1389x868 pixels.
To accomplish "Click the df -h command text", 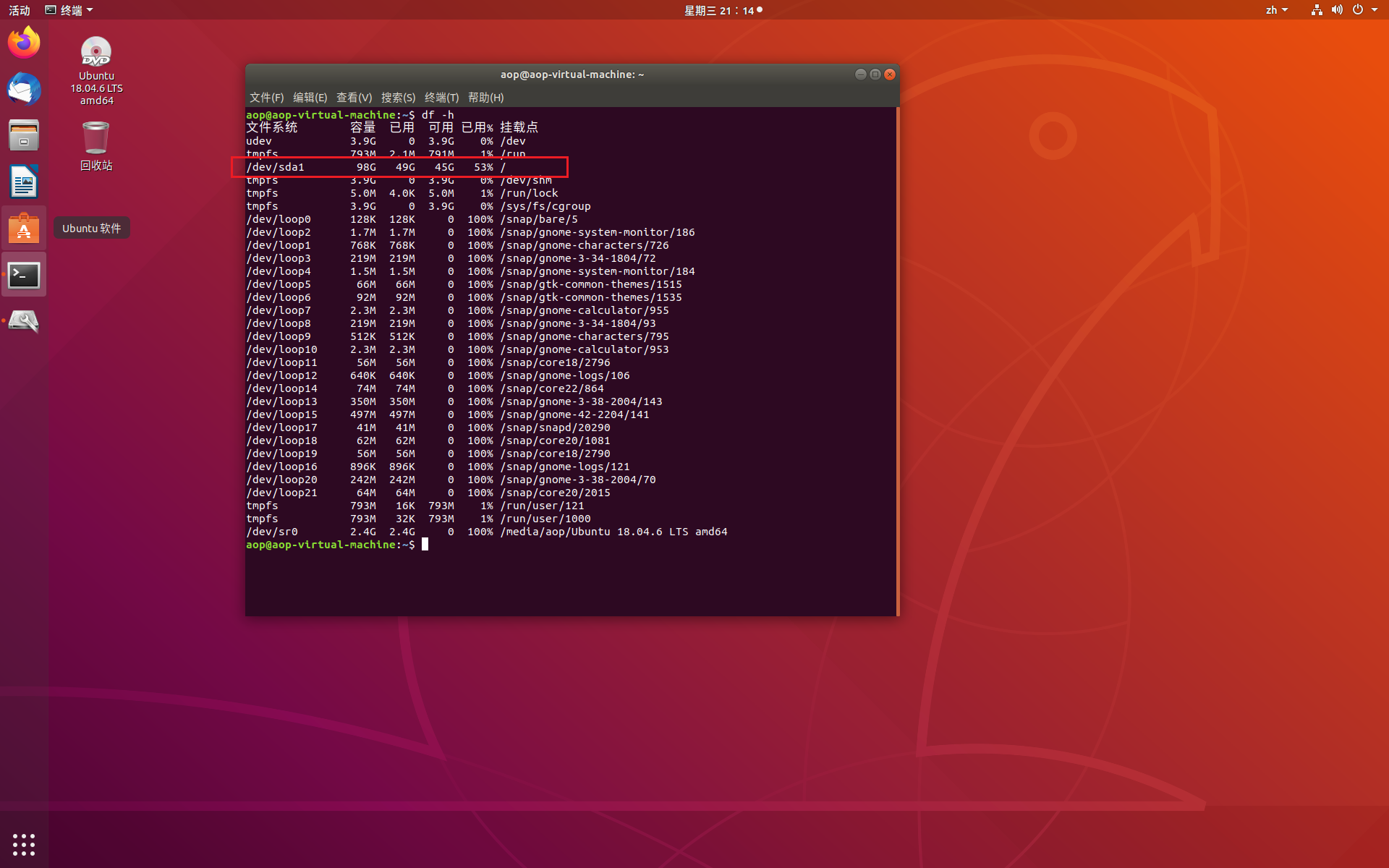I will pos(438,115).
